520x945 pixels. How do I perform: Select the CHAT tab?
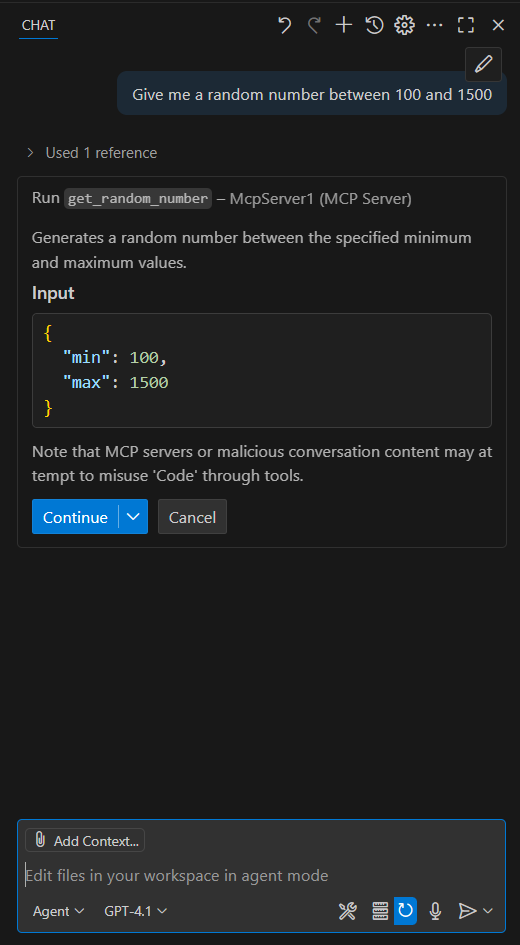pos(39,25)
